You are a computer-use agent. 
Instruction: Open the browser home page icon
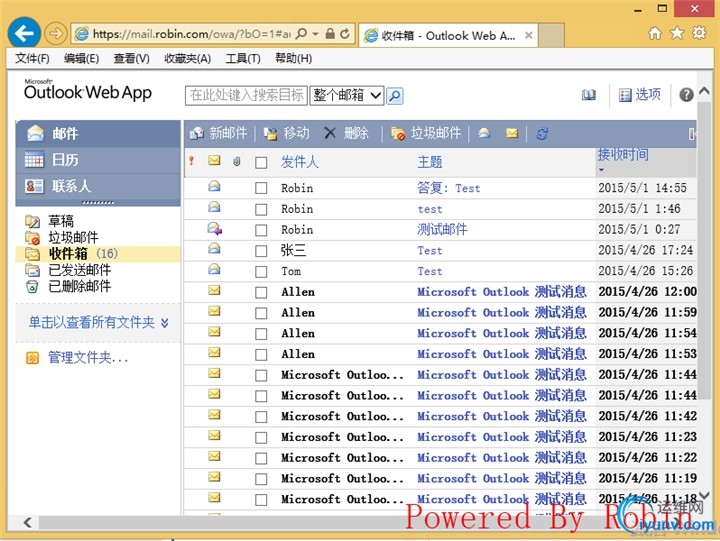pos(655,33)
